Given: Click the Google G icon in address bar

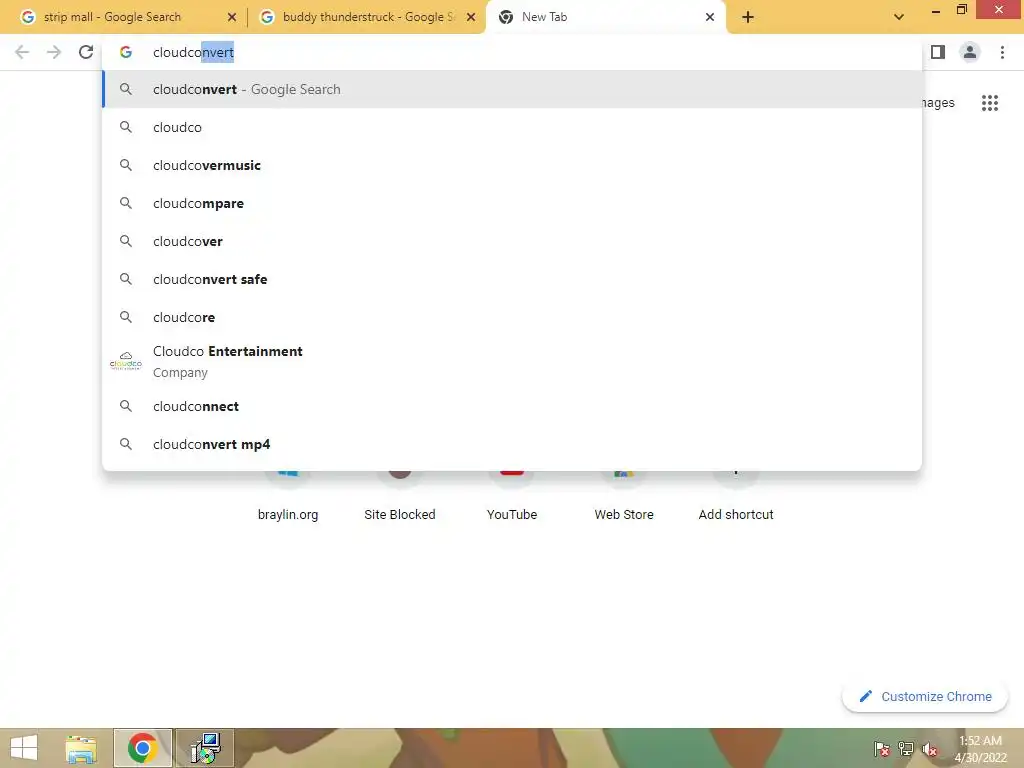Looking at the screenshot, I should [x=126, y=52].
